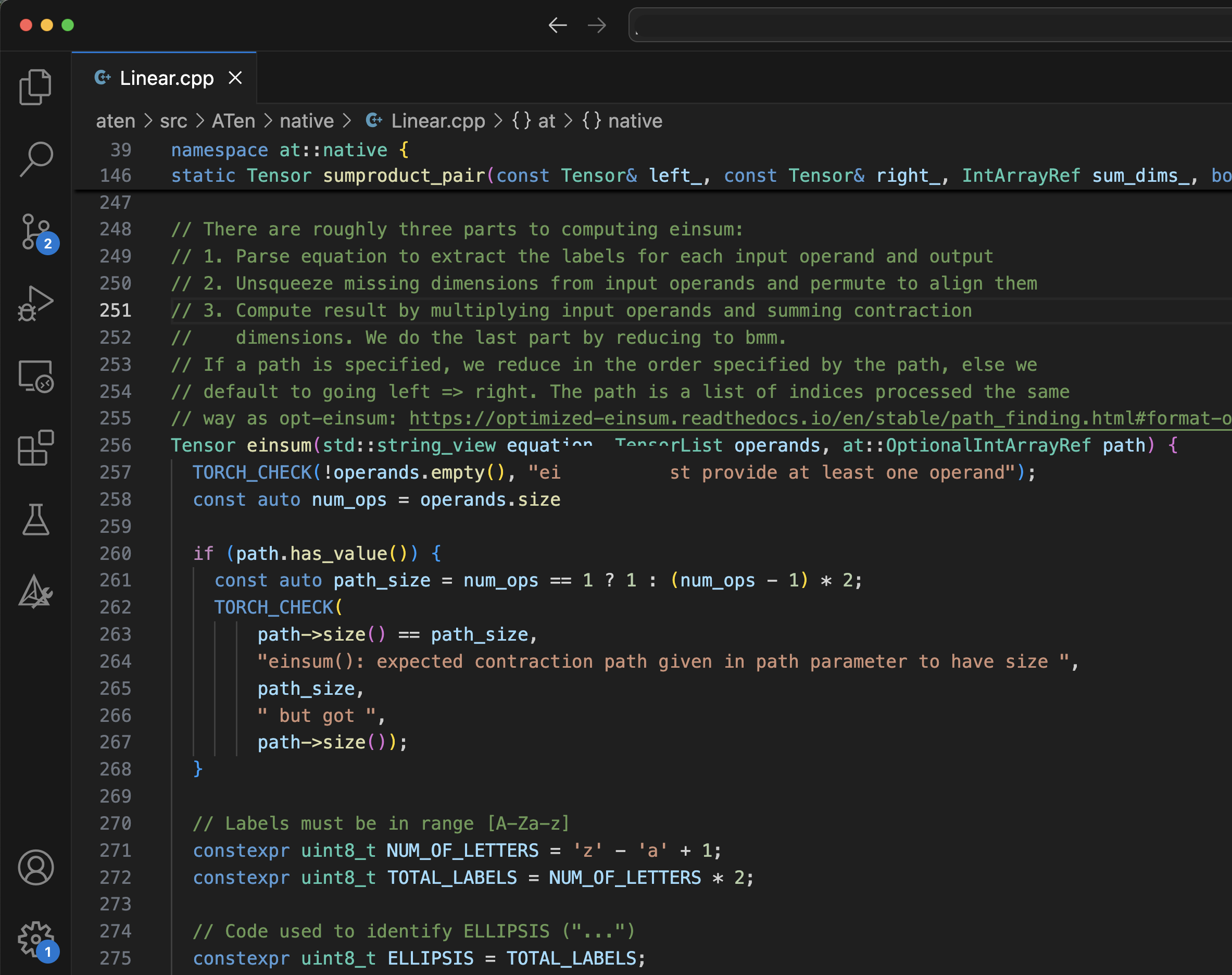Open Source Control view with badge
1232x975 pixels.
coord(35,232)
